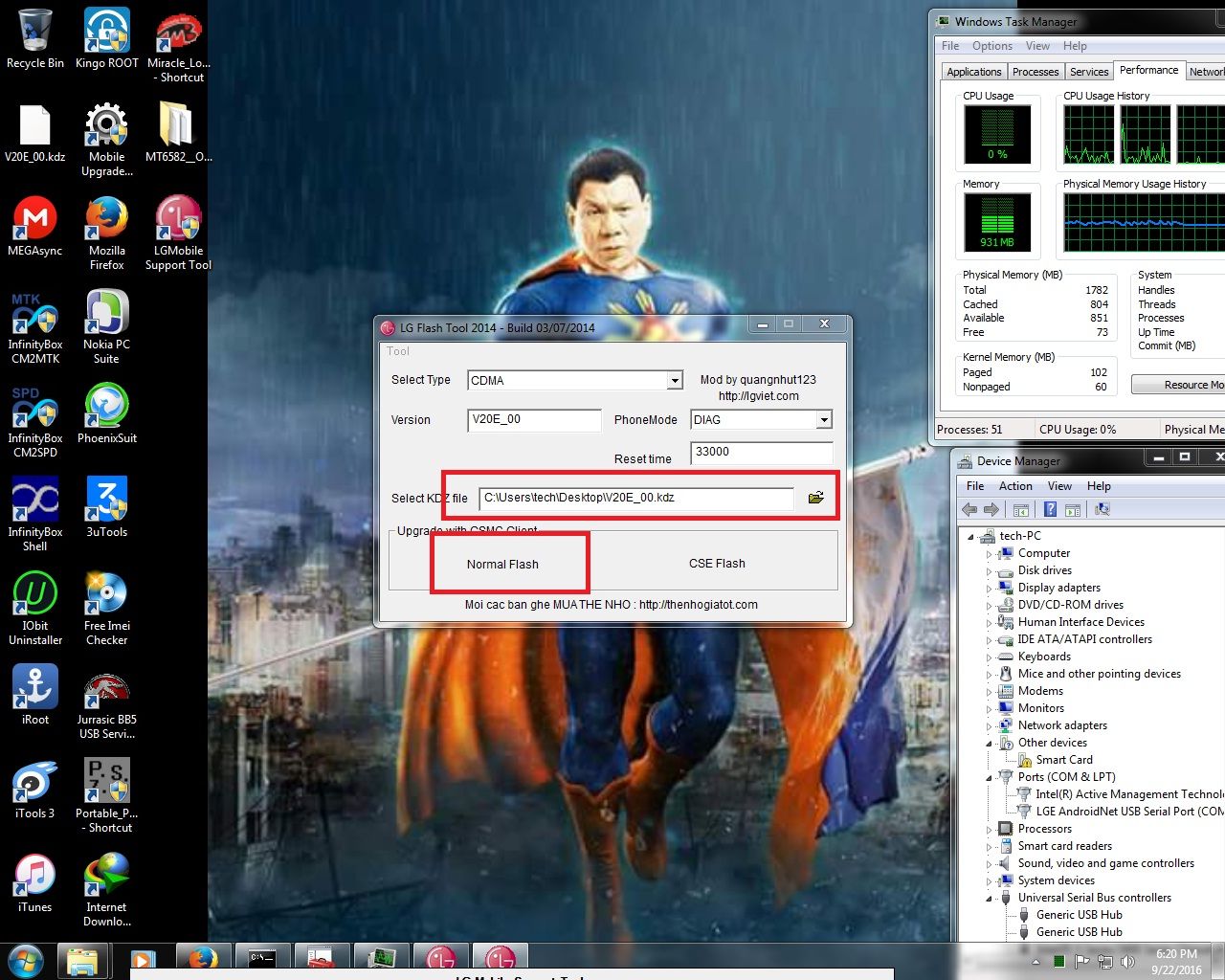This screenshot has height=980, width=1225.
Task: Open the 3uTools desktop icon
Action: point(106,501)
